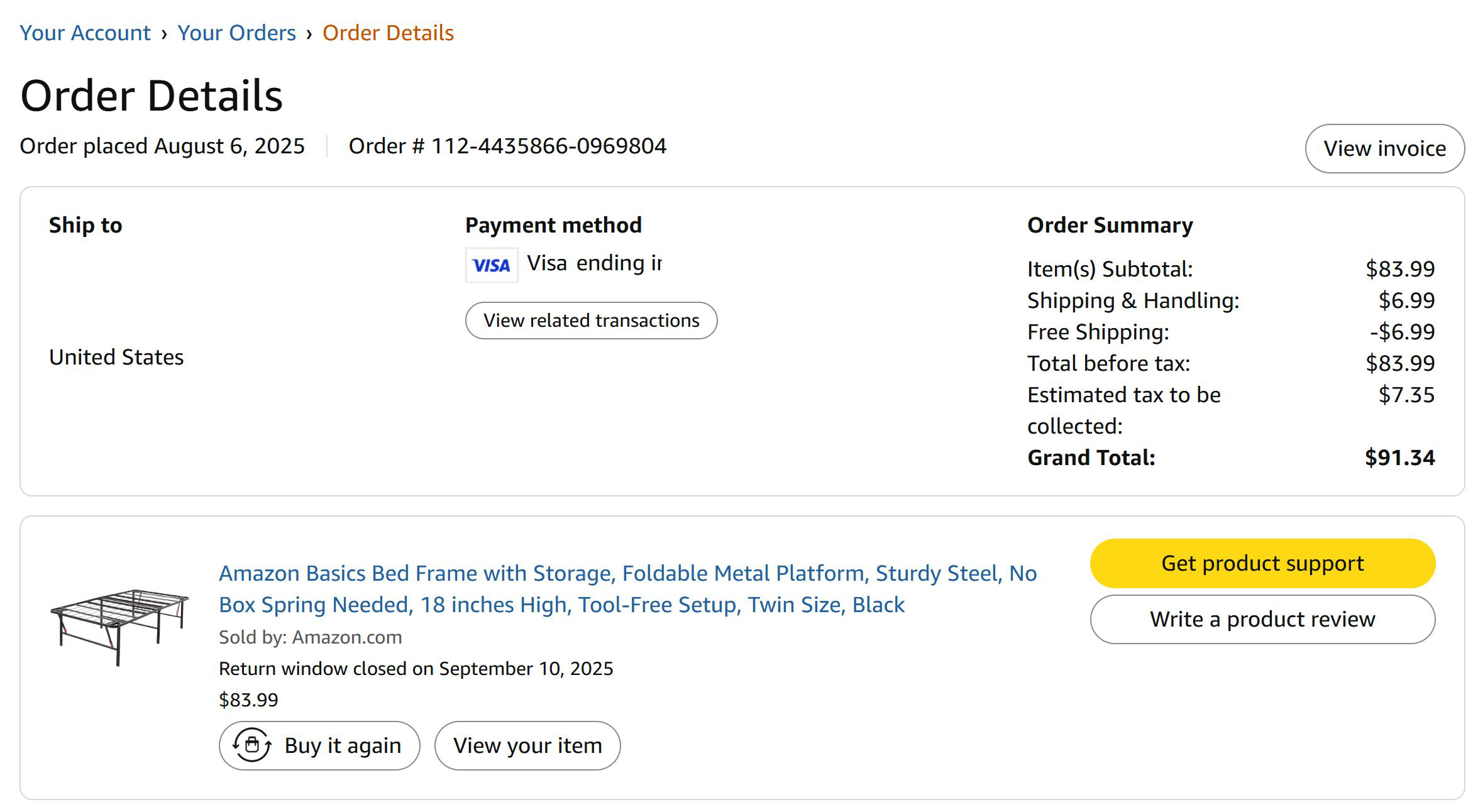The image size is (1473, 812).
Task: Click the View your item button
Action: click(x=527, y=745)
